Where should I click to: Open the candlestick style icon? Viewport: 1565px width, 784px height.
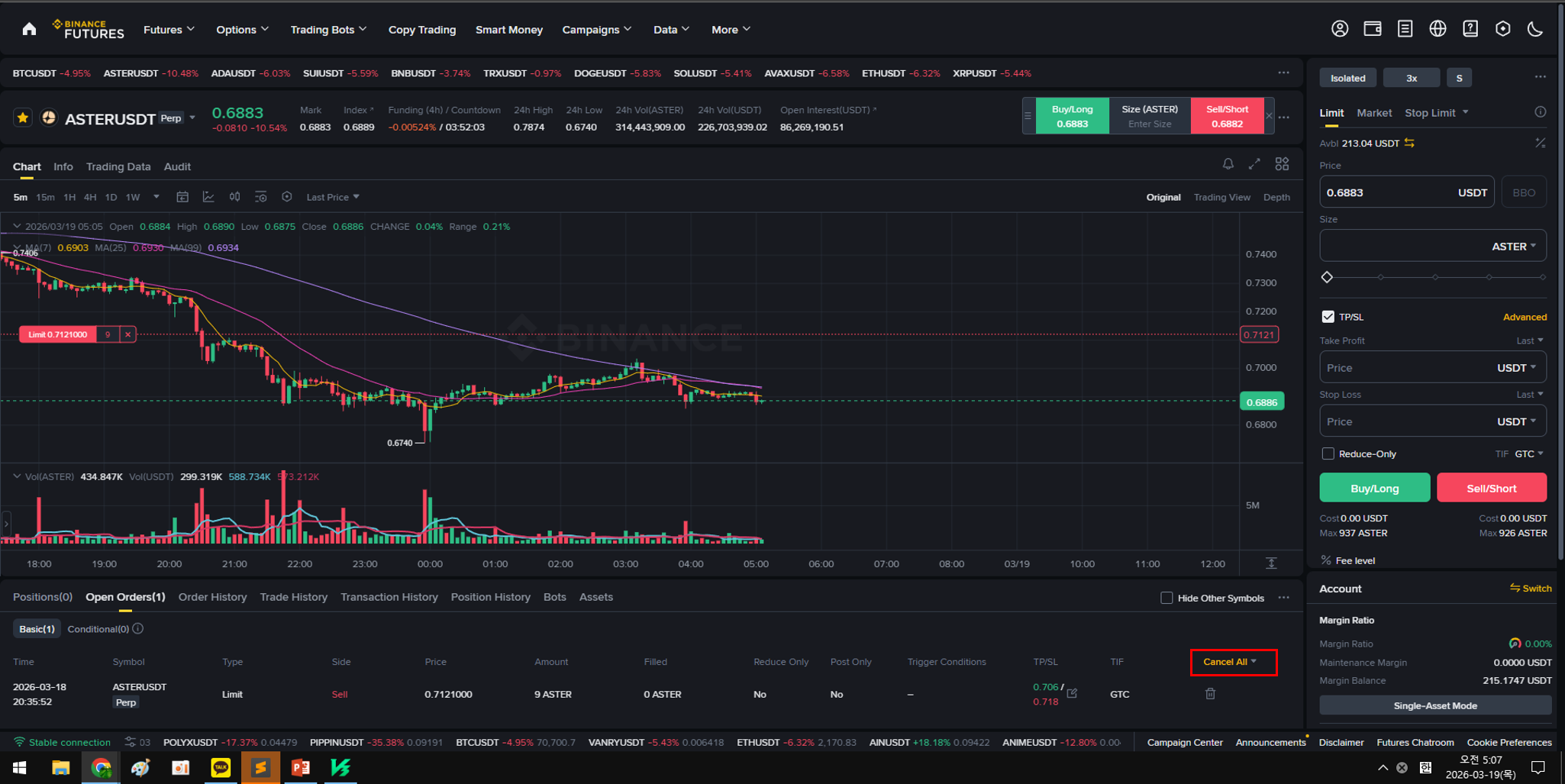(x=234, y=197)
